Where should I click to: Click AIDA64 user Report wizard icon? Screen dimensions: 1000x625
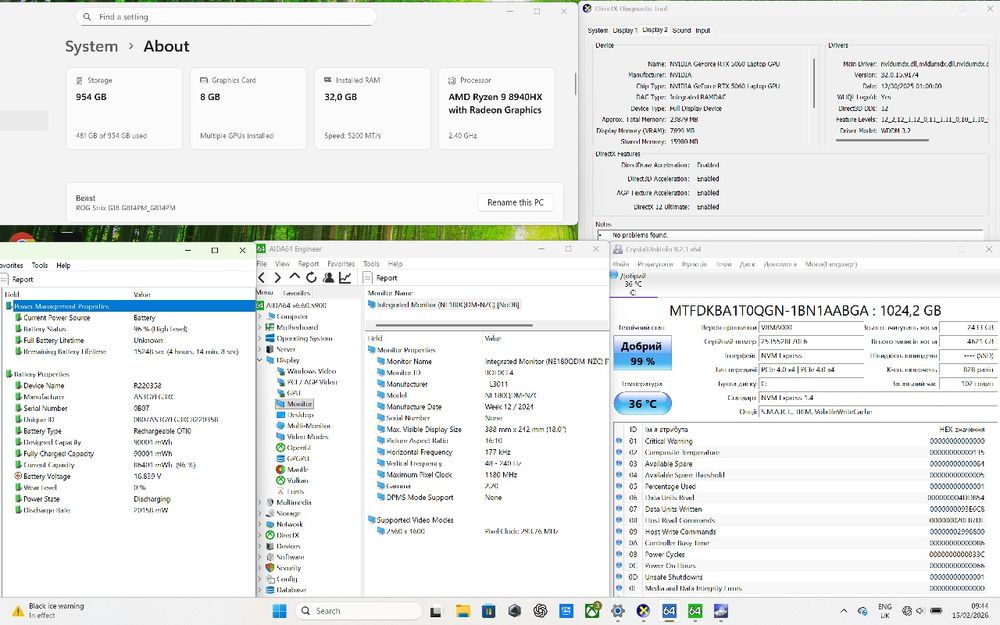coord(328,277)
